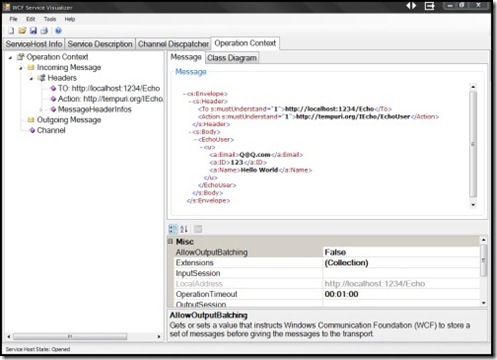Open the File menu
The height and width of the screenshot is (360, 497).
click(x=13, y=19)
